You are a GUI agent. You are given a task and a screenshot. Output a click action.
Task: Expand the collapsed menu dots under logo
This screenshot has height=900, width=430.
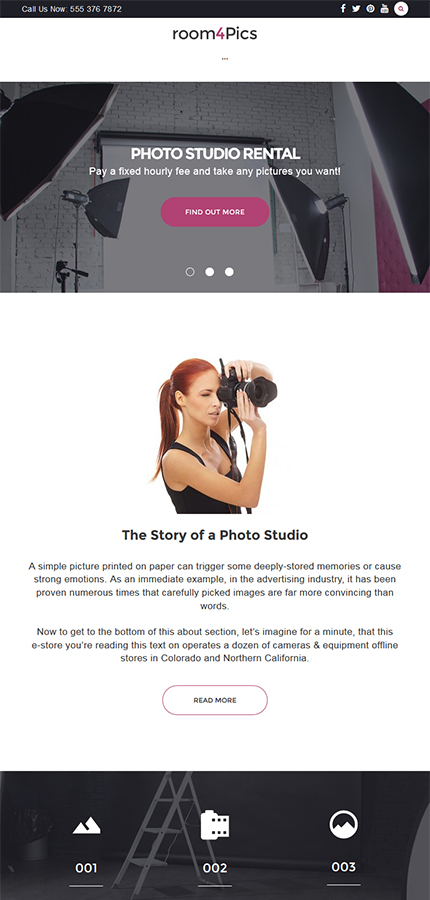click(x=224, y=59)
